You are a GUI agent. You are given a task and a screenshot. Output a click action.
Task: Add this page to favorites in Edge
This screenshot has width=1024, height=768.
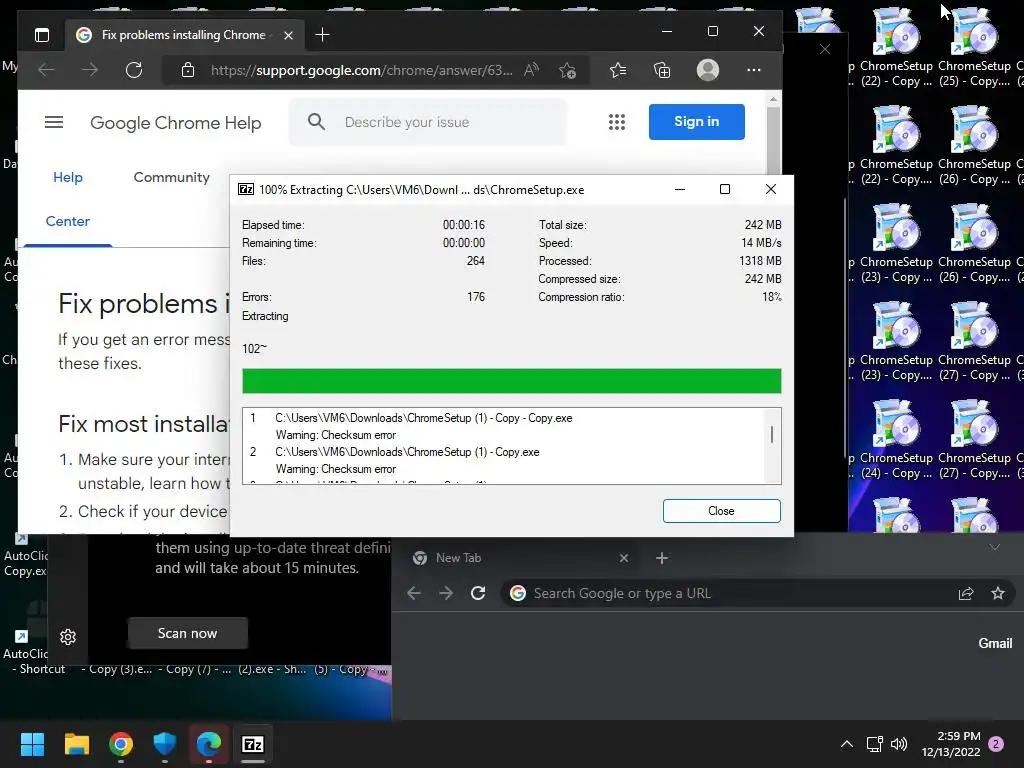568,70
